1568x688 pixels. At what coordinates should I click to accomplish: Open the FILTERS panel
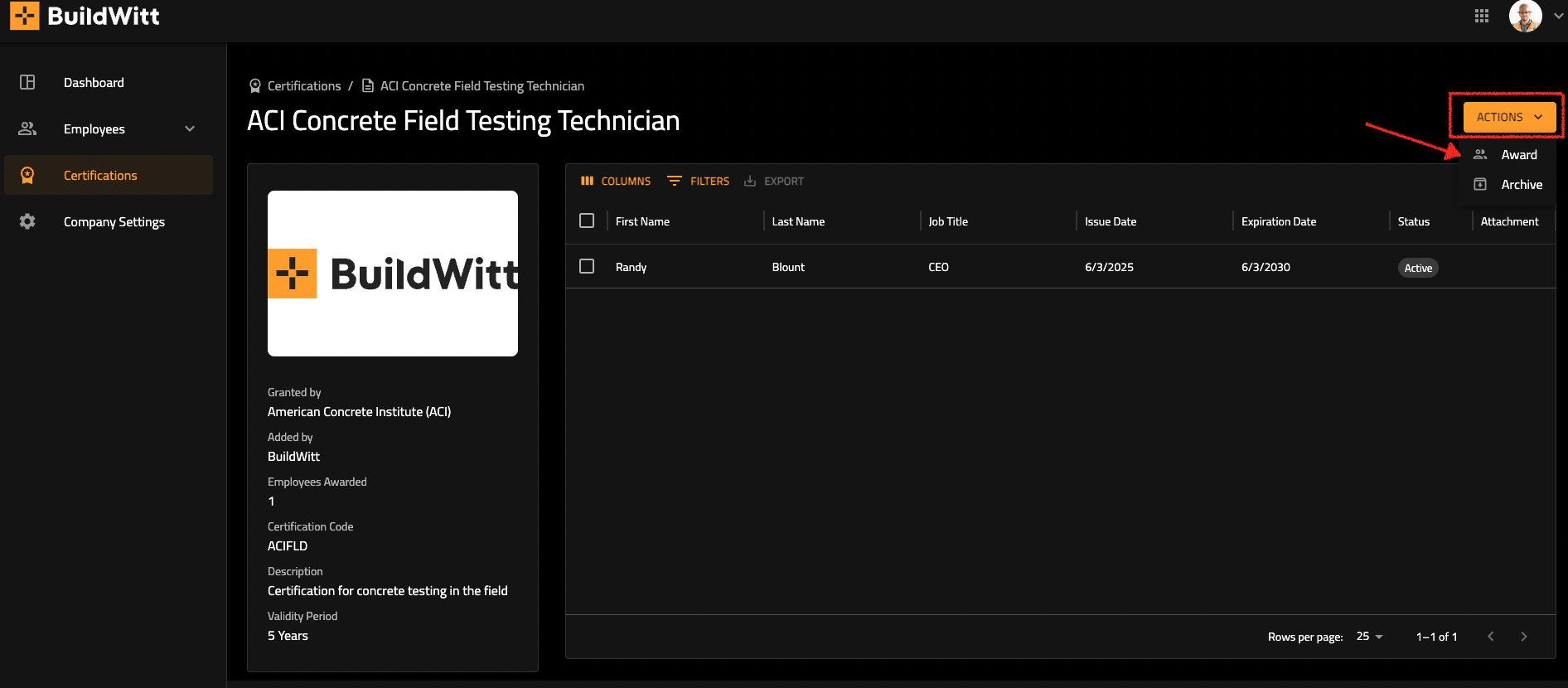coord(699,181)
